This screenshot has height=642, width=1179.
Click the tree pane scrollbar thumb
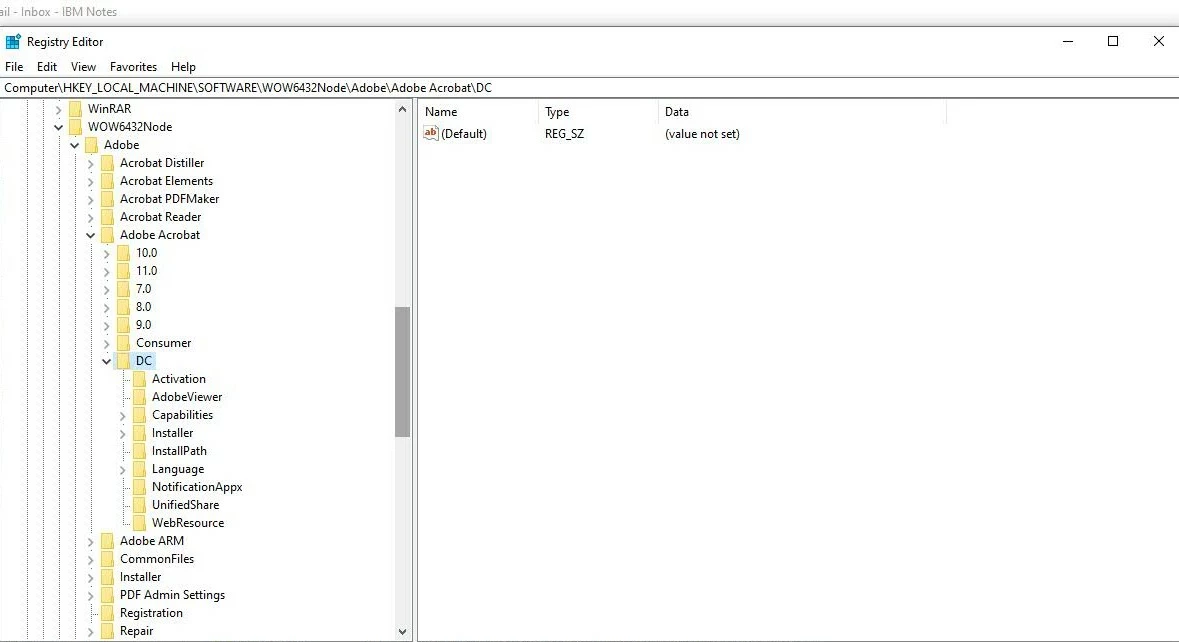coord(402,371)
